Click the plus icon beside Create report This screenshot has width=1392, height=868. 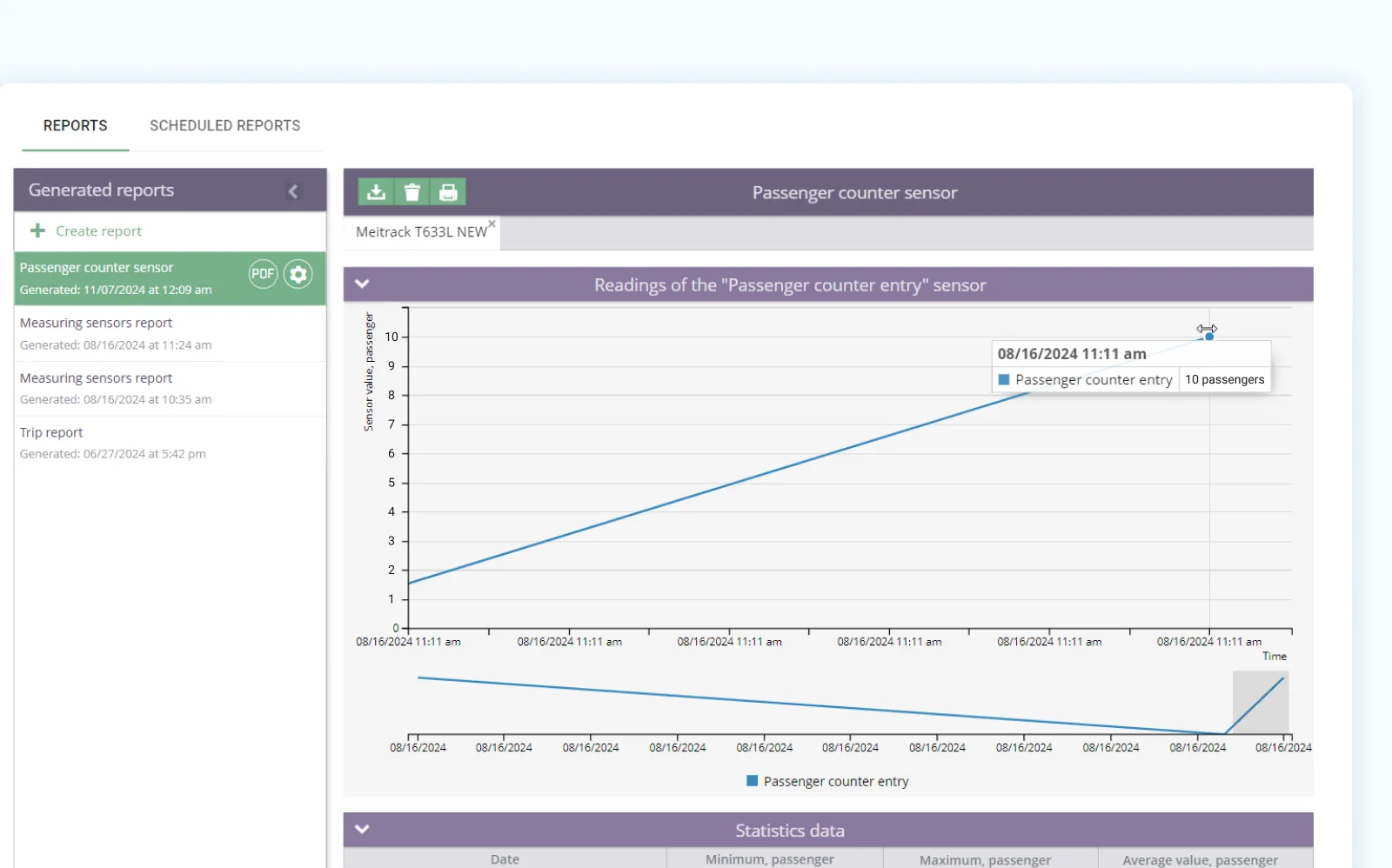tap(37, 230)
